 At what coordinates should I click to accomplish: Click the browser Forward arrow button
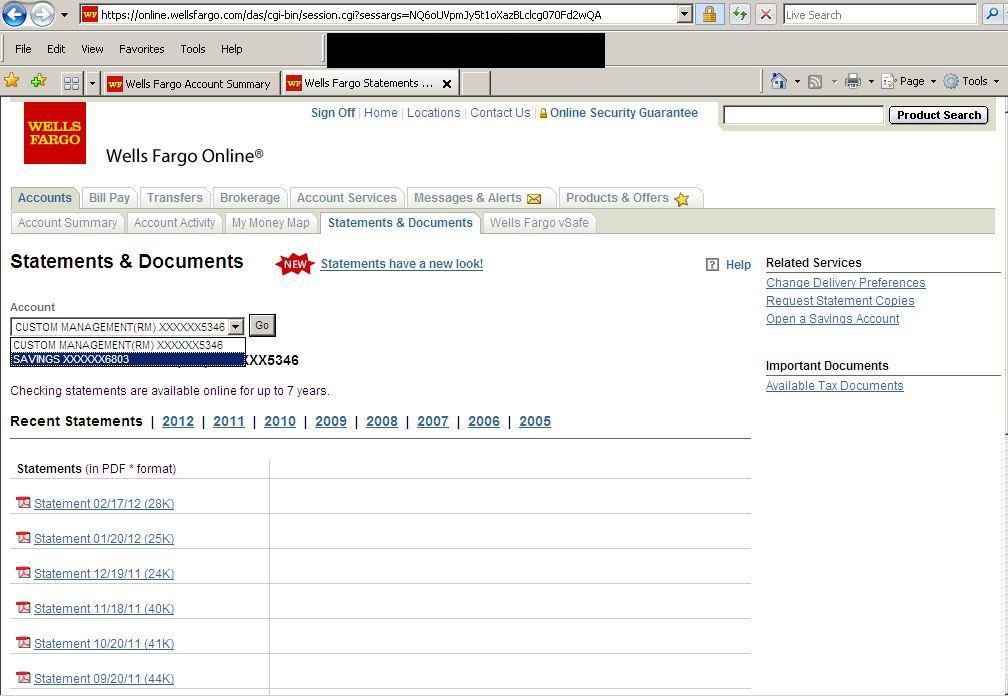tap(42, 14)
